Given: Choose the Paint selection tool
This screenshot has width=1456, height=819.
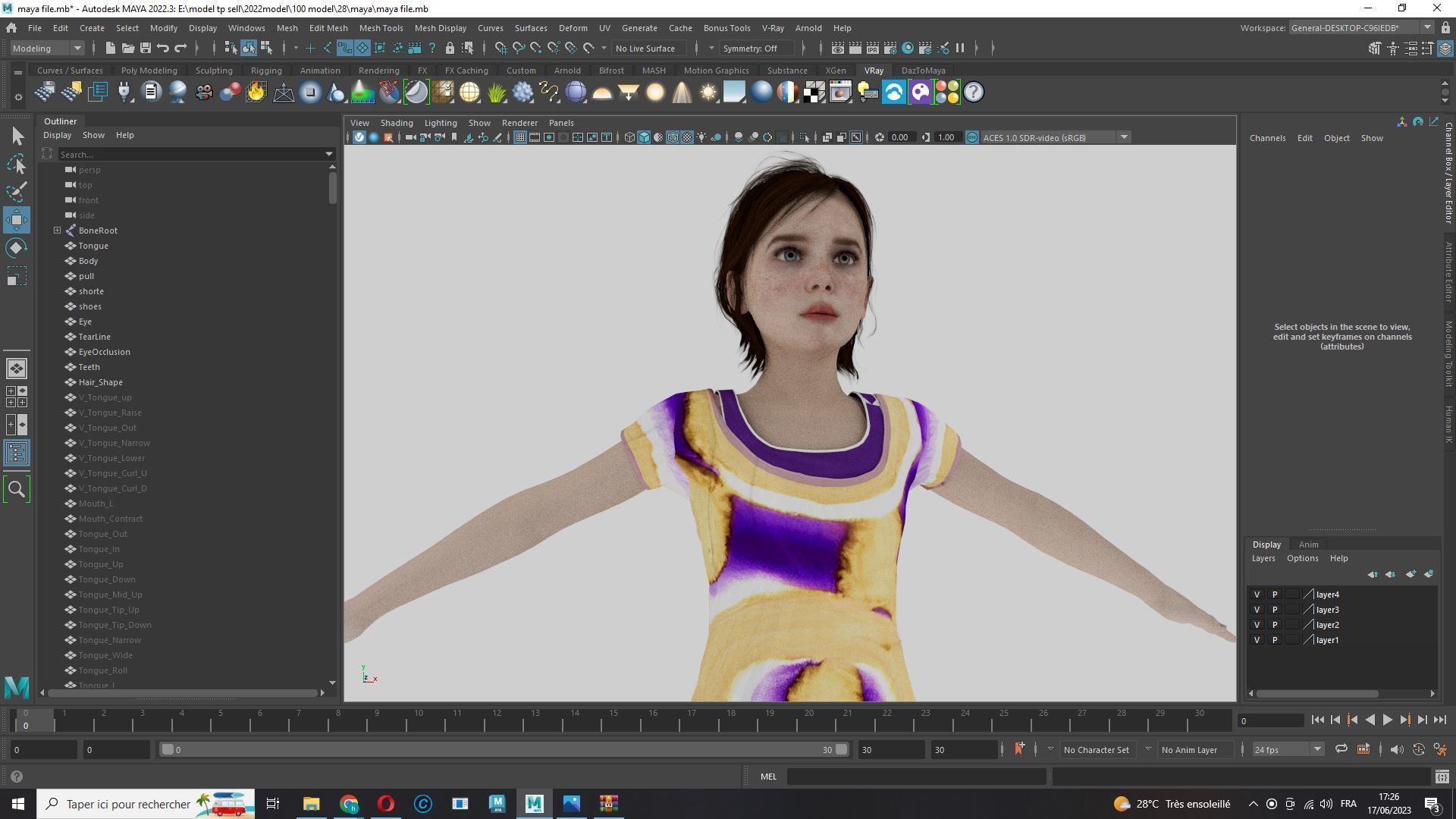Looking at the screenshot, I should 17,192.
